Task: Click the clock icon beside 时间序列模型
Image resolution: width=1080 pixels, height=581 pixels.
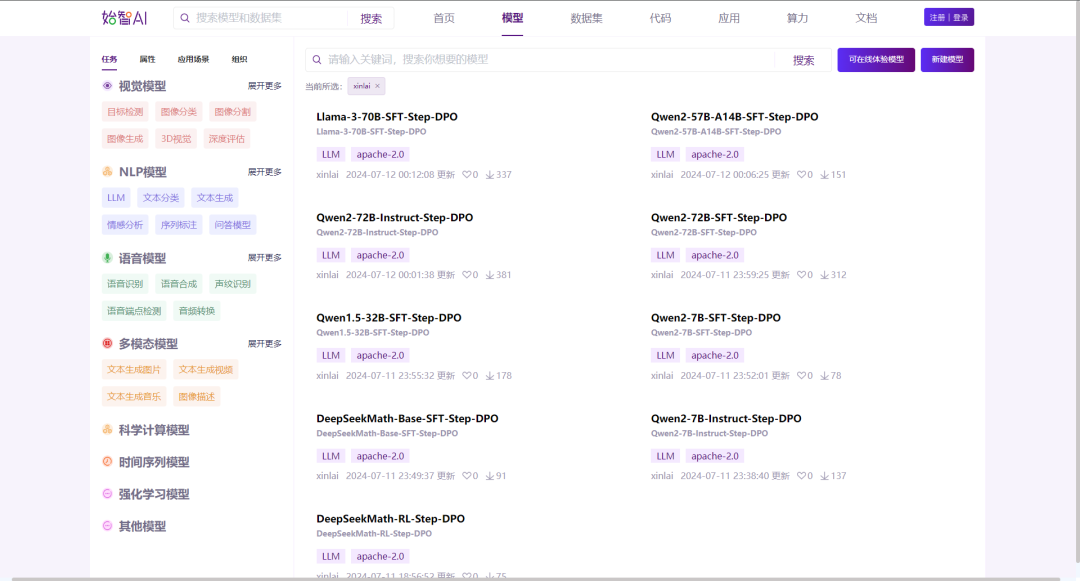Action: (x=107, y=461)
